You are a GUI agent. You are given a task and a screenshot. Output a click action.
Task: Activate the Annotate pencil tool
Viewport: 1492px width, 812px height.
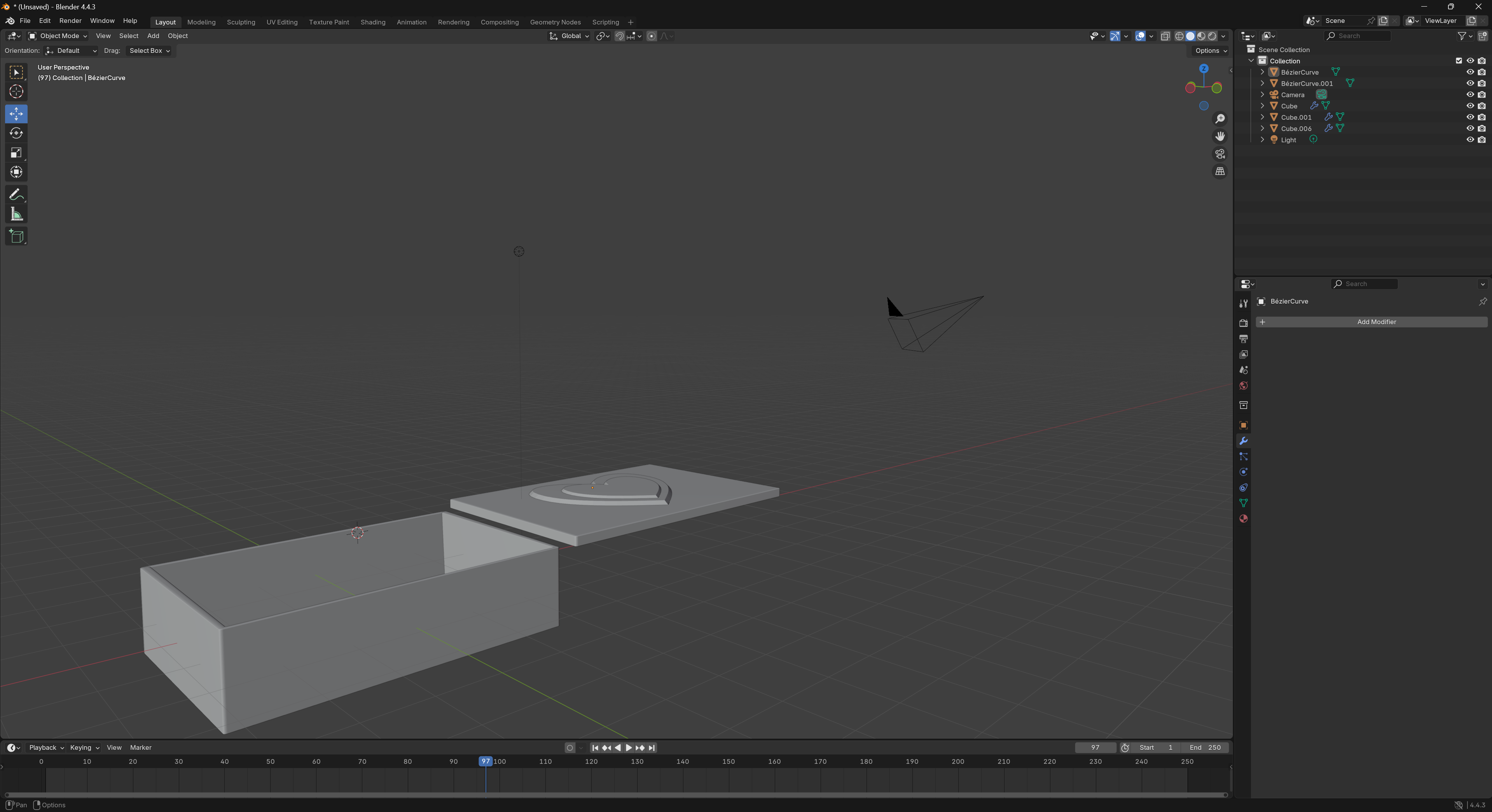[x=16, y=195]
